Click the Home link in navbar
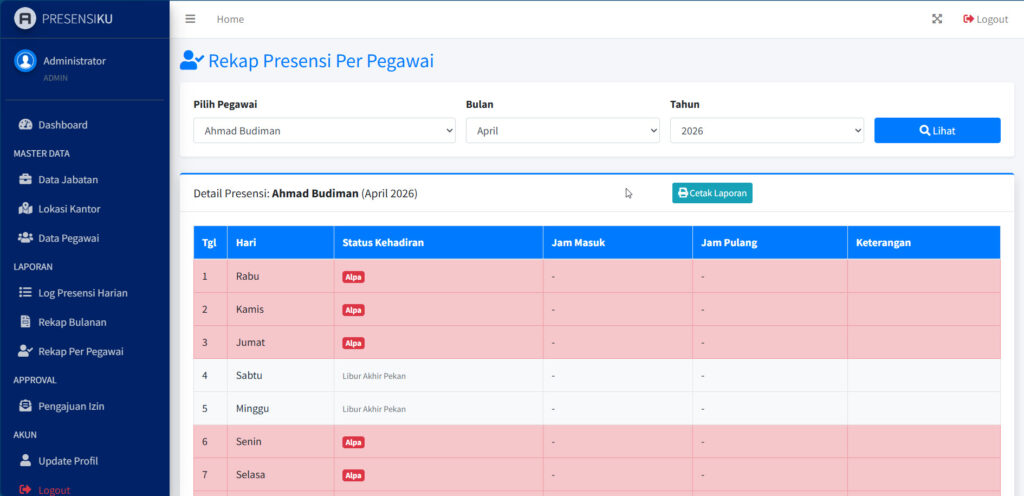1024x496 pixels. coord(230,19)
